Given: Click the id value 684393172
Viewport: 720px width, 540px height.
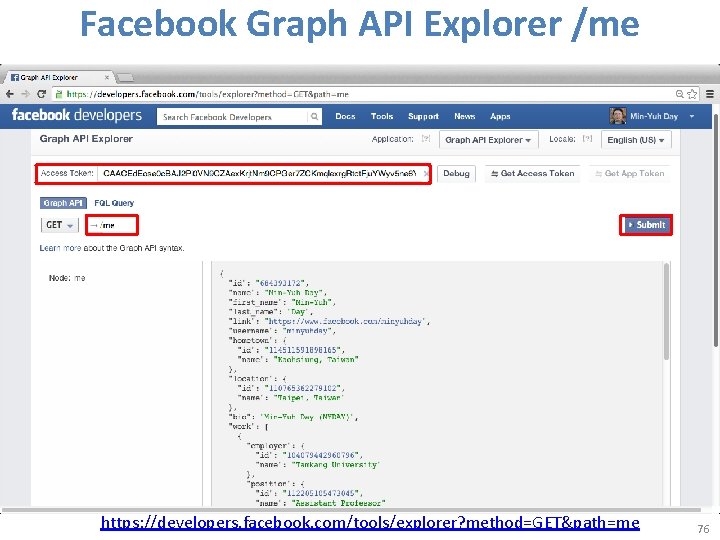Looking at the screenshot, I should pyautogui.click(x=281, y=283).
